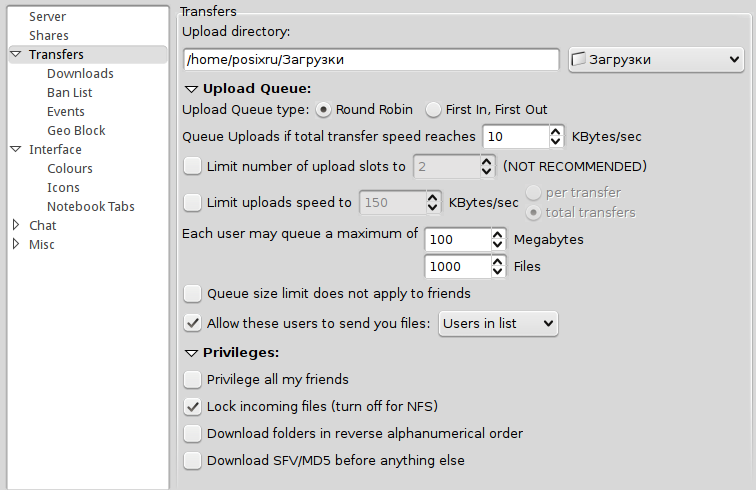Toggle Queue size limit does not apply to friends
756x490 pixels.
pos(192,294)
